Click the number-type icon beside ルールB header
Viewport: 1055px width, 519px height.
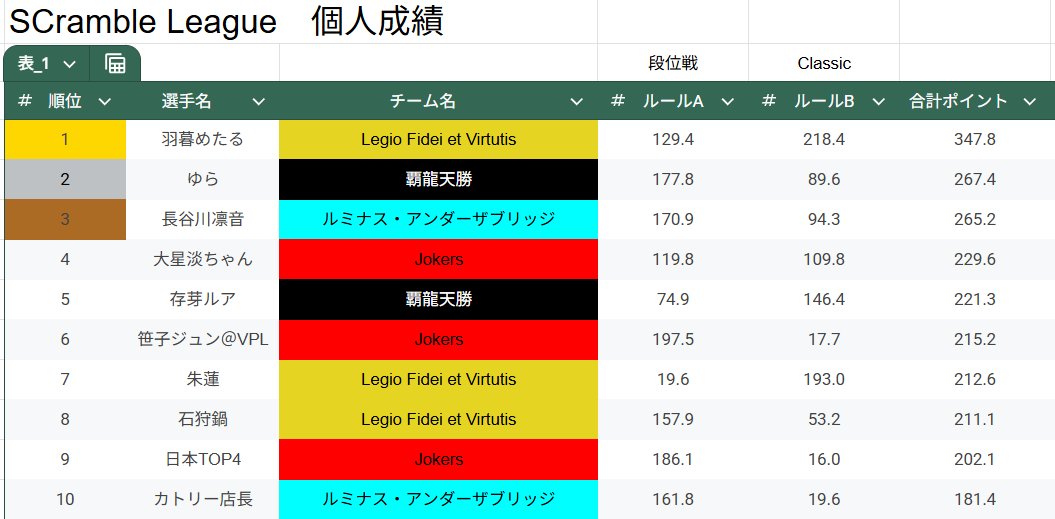click(x=768, y=101)
